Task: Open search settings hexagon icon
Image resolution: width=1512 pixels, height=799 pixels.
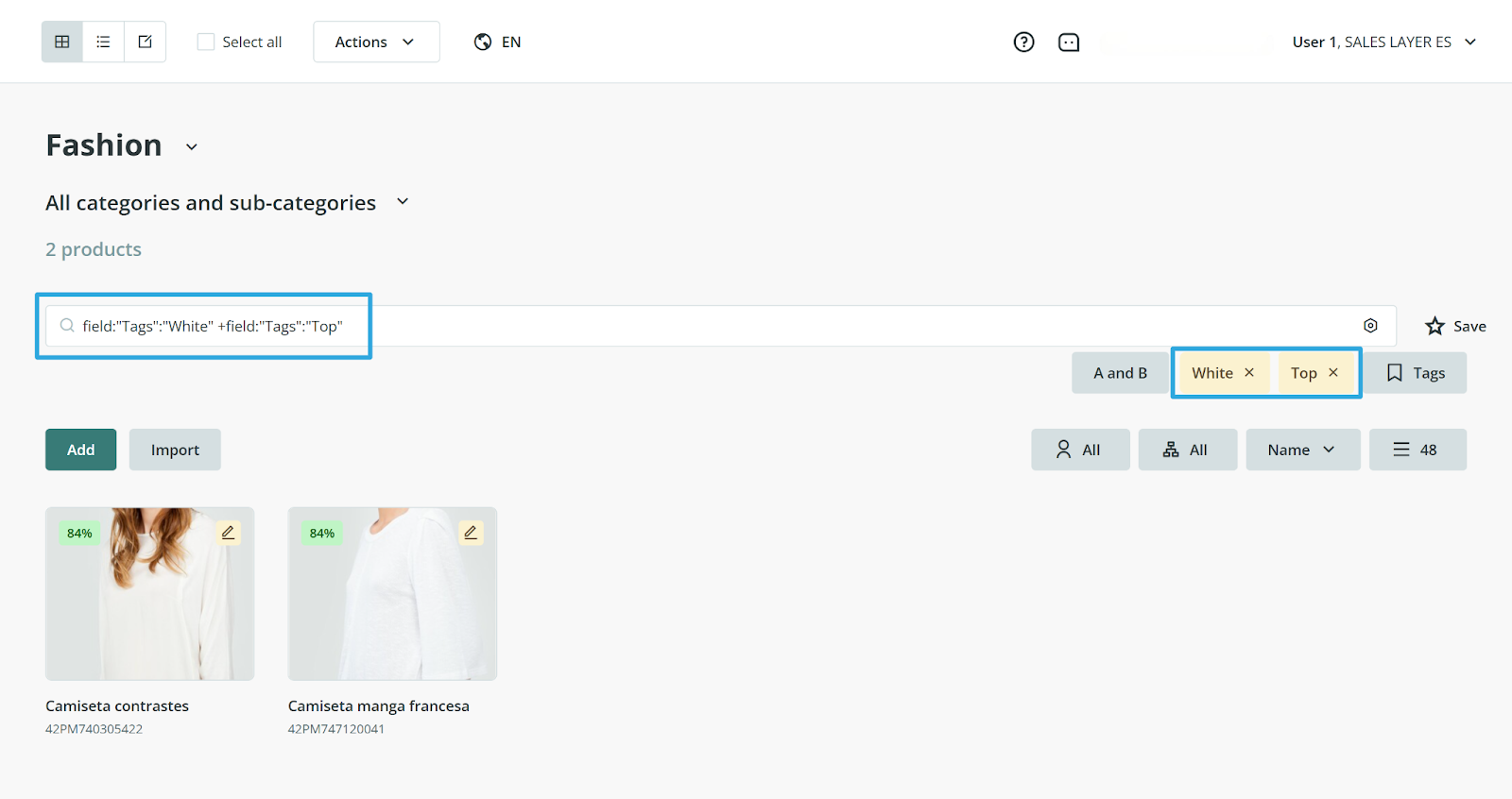Action: pyautogui.click(x=1370, y=326)
